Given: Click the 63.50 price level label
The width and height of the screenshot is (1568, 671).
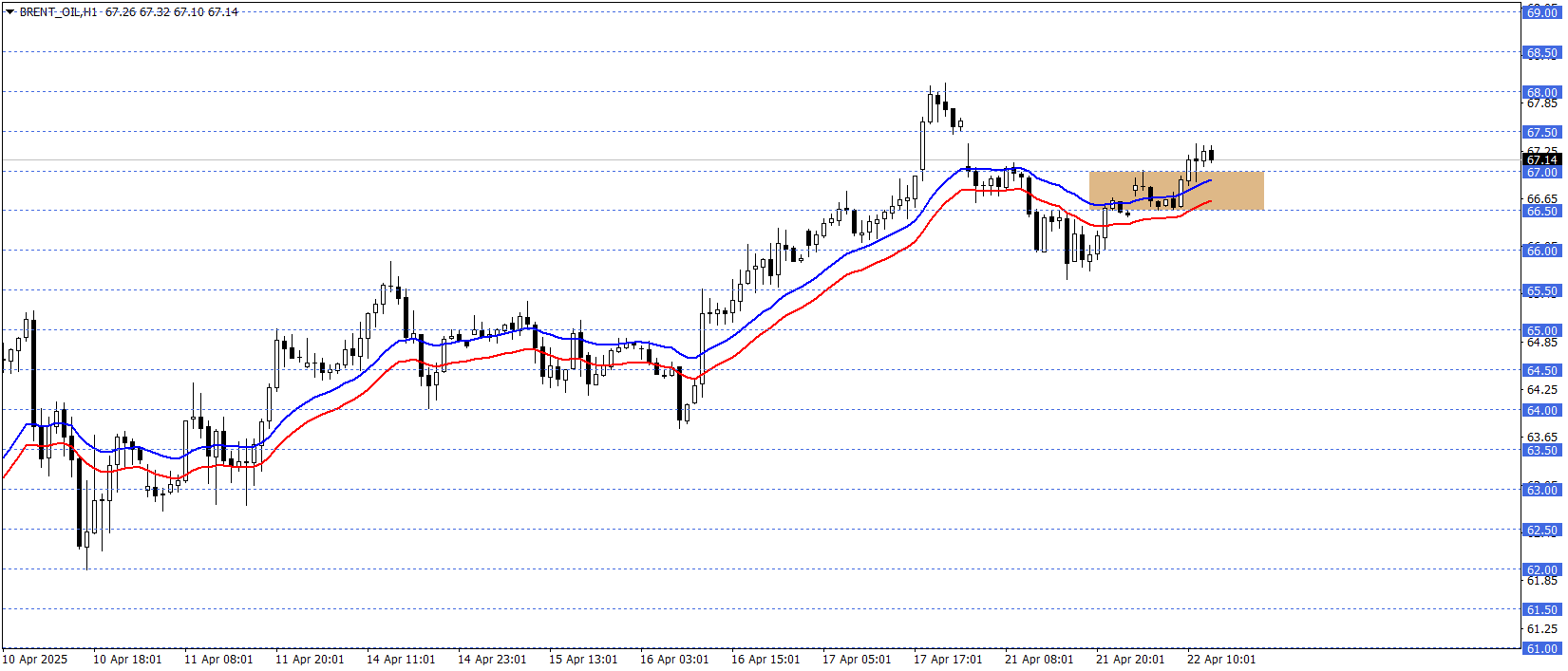Looking at the screenshot, I should tap(1542, 450).
